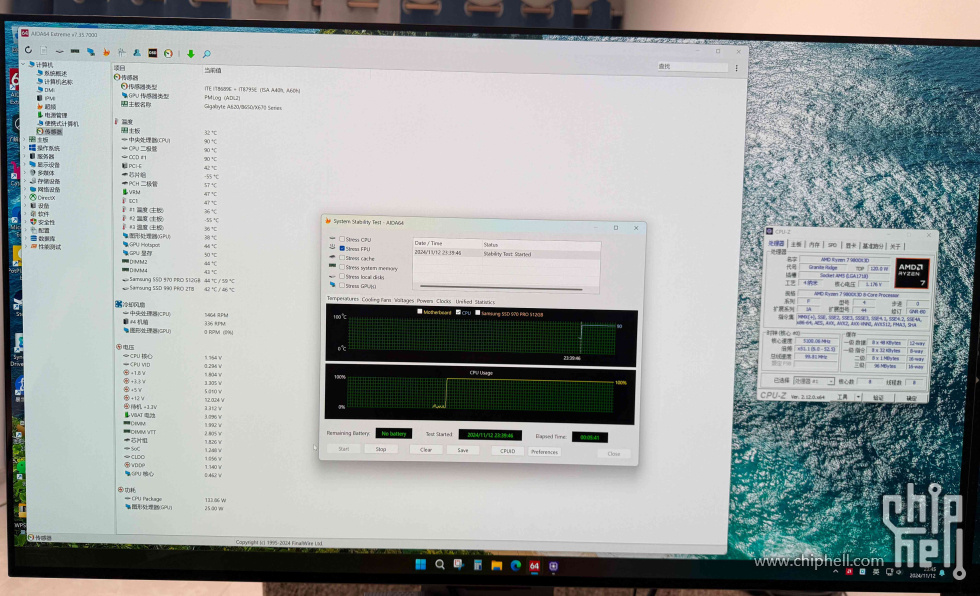Click the calculator icon on the taskbar
Viewport: 980px width, 596px height.
(478, 565)
